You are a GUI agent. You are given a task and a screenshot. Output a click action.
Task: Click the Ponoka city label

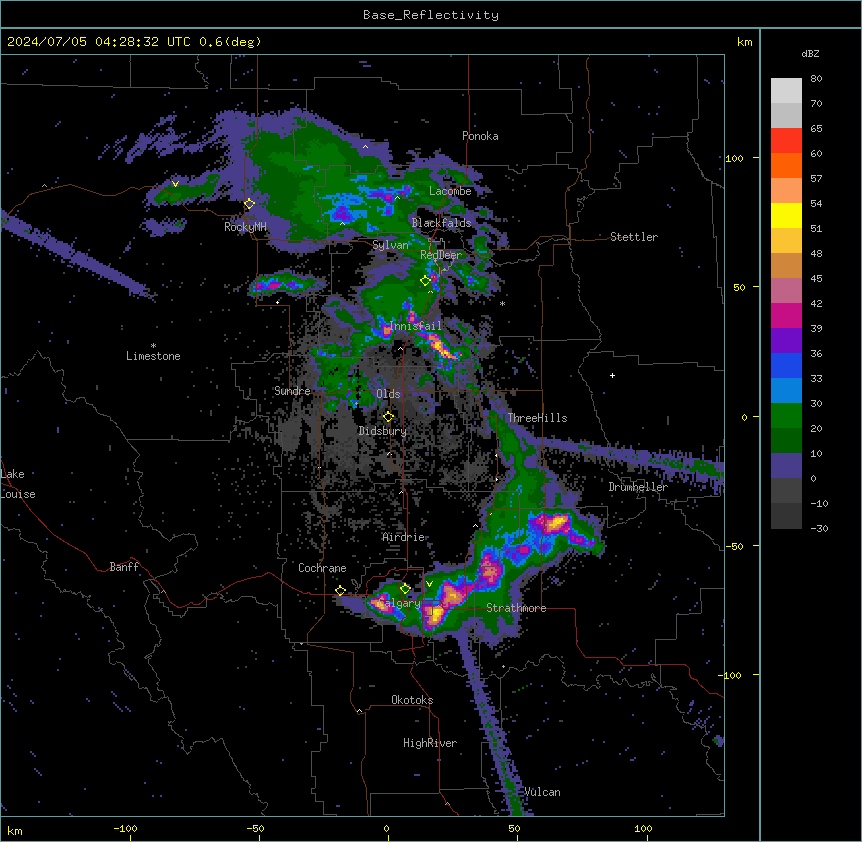(480, 136)
